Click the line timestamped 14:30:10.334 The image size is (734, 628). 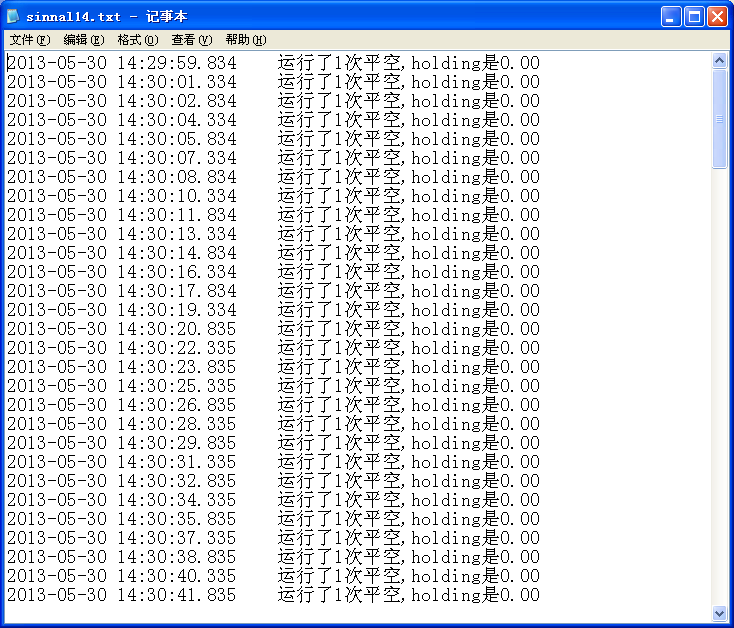(x=273, y=196)
